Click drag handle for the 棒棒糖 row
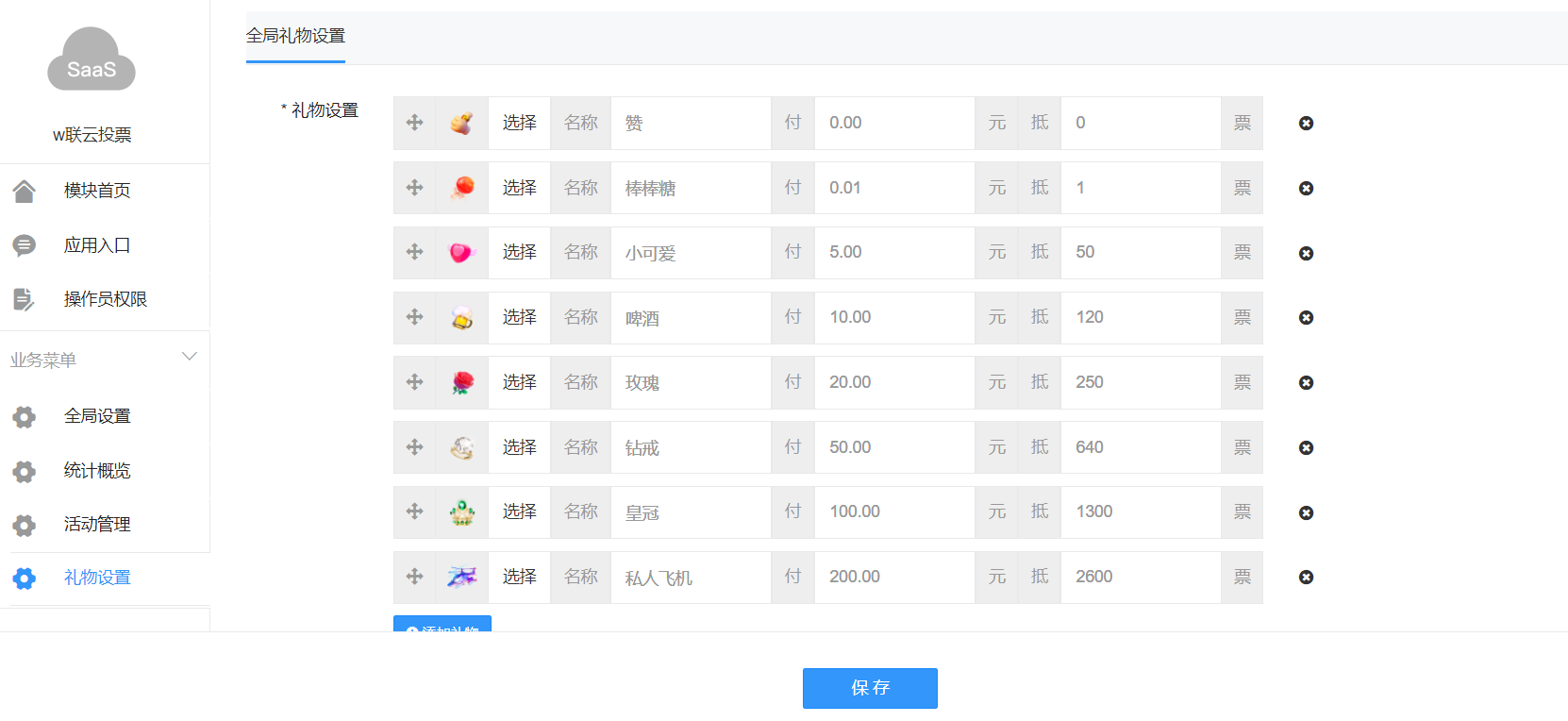 click(x=415, y=188)
